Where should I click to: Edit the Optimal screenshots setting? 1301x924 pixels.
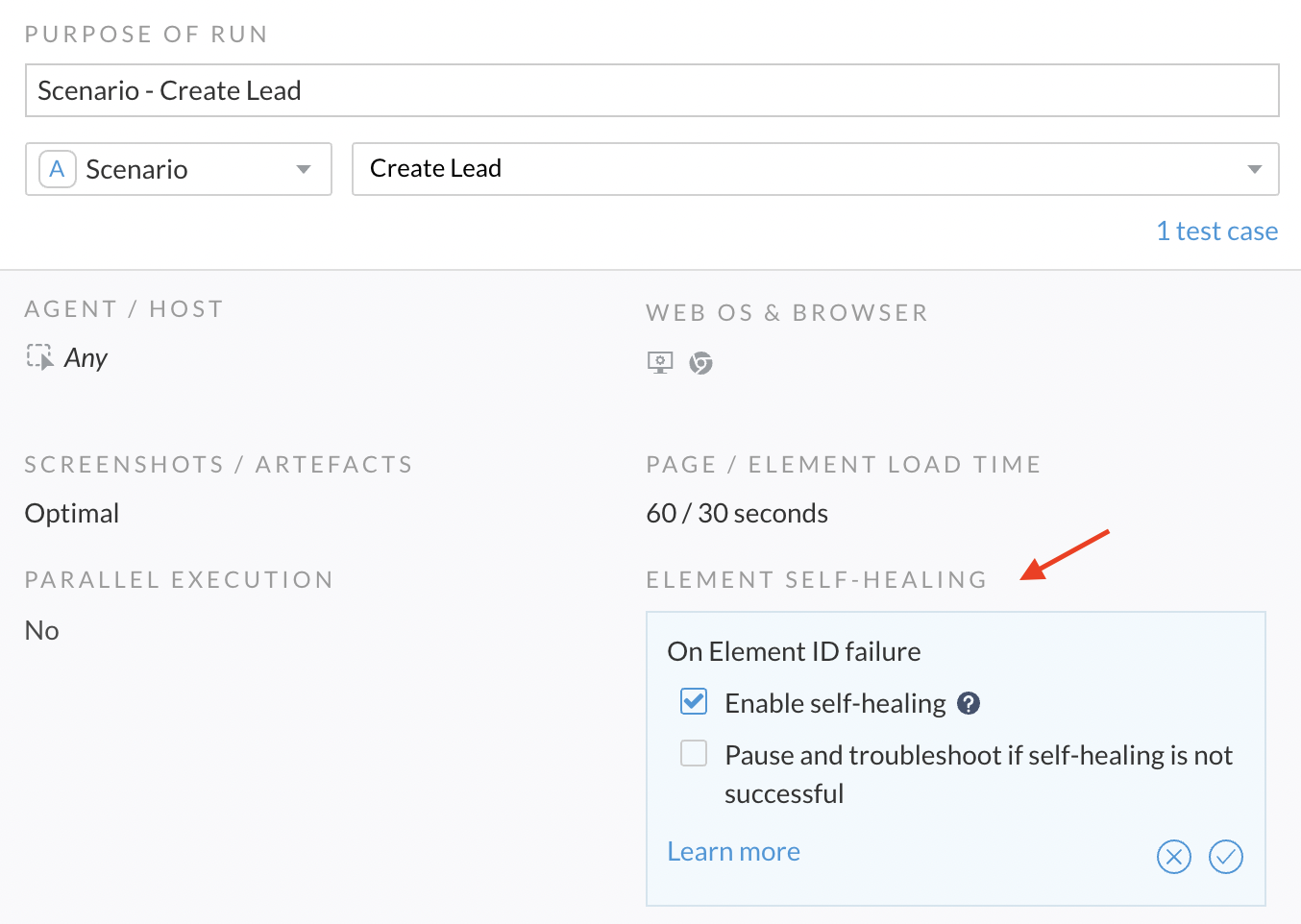click(x=72, y=513)
